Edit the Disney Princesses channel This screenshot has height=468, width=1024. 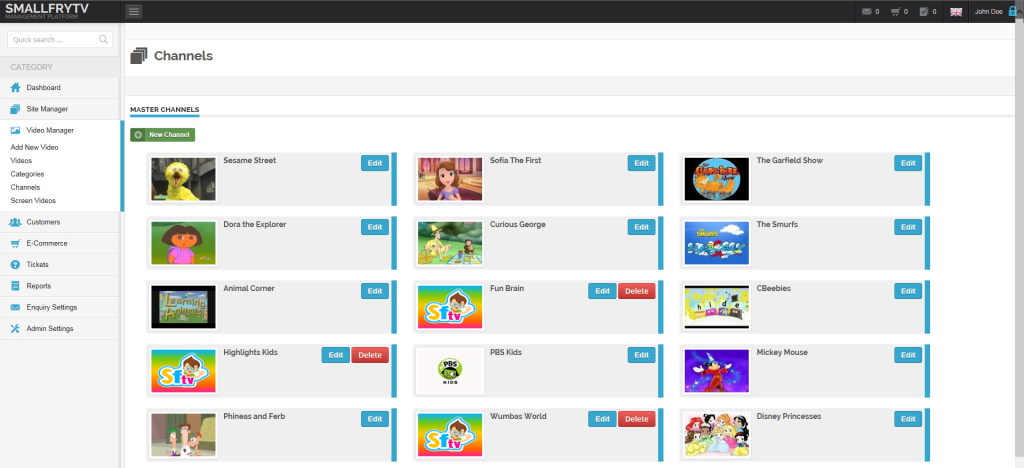(x=908, y=419)
